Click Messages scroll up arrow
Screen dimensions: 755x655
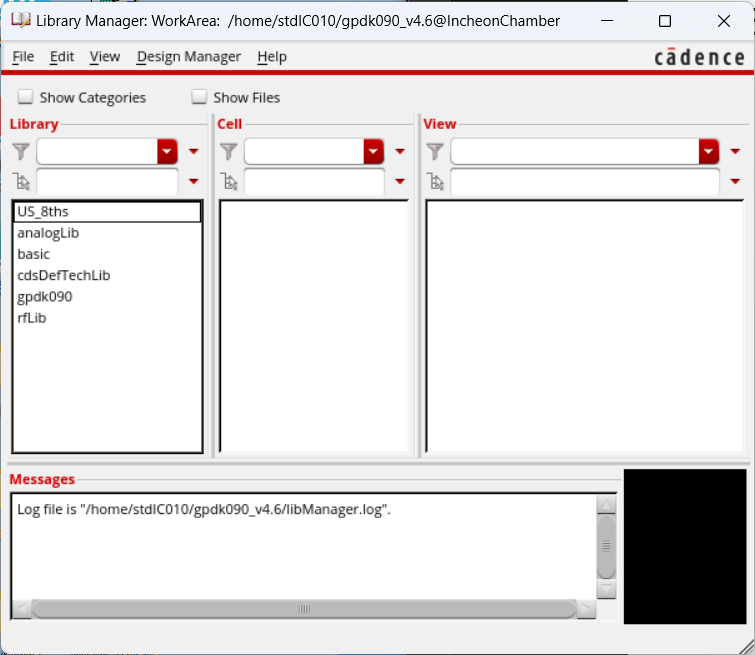606,505
